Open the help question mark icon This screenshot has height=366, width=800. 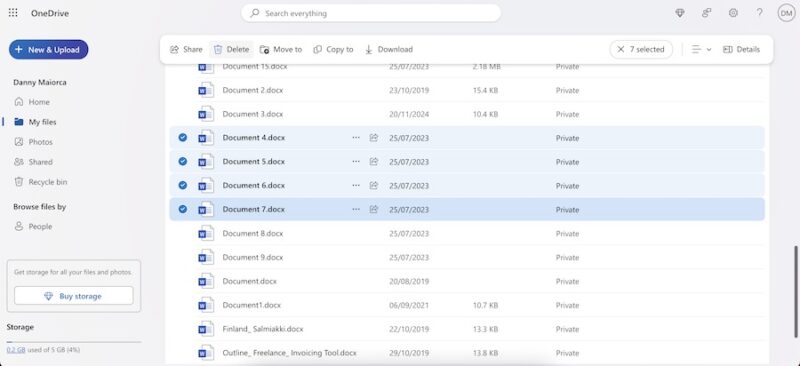[x=760, y=13]
